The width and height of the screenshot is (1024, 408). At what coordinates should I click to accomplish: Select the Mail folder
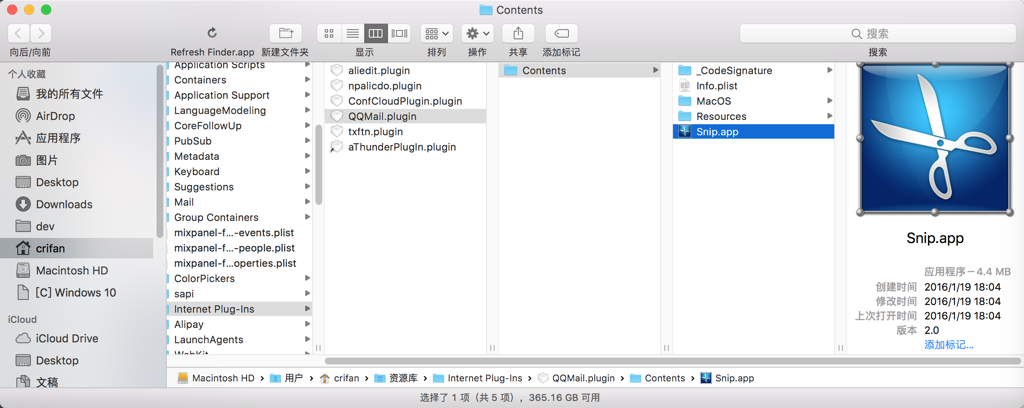tap(240, 202)
